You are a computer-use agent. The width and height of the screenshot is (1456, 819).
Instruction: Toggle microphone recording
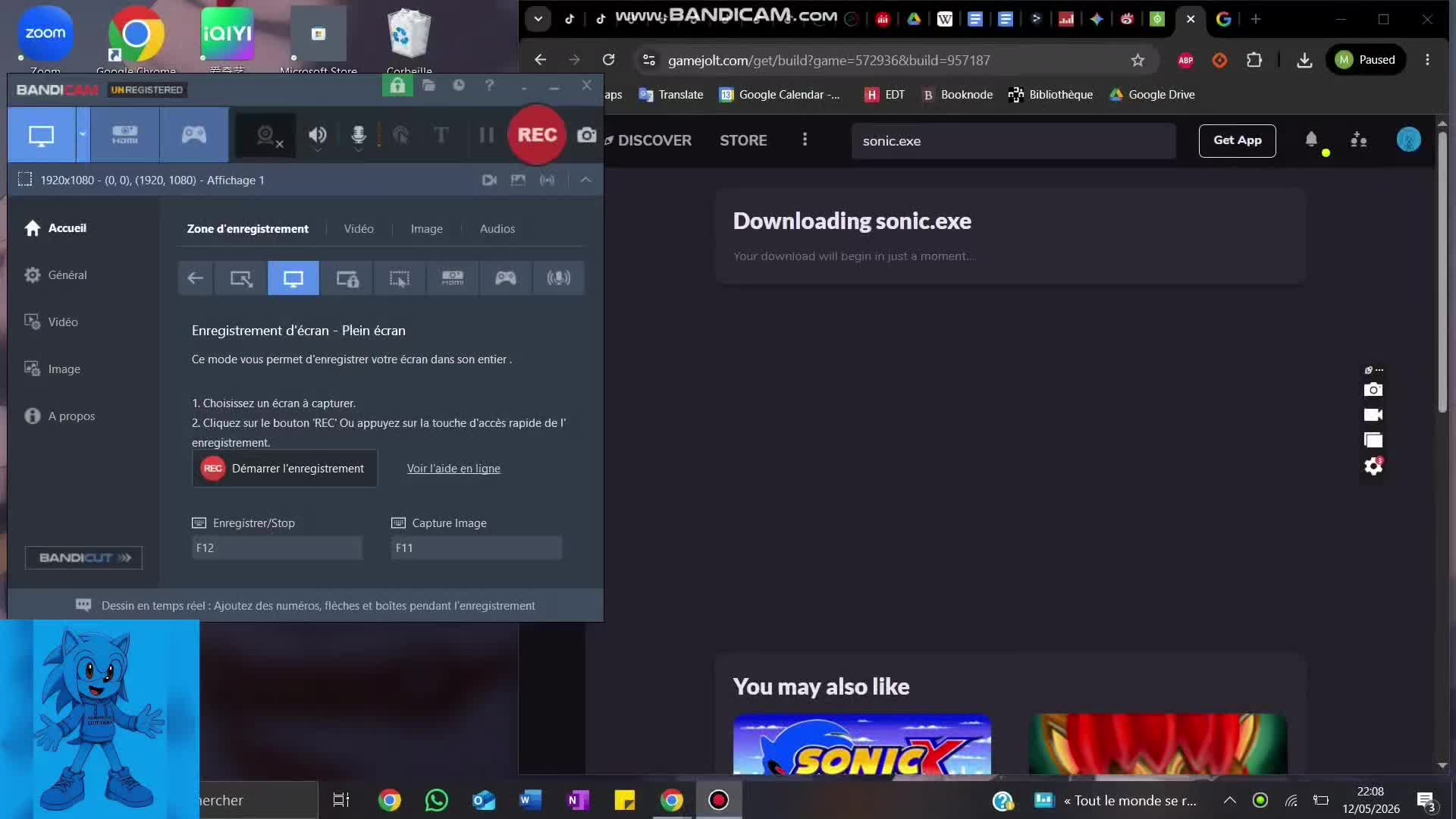pyautogui.click(x=359, y=135)
